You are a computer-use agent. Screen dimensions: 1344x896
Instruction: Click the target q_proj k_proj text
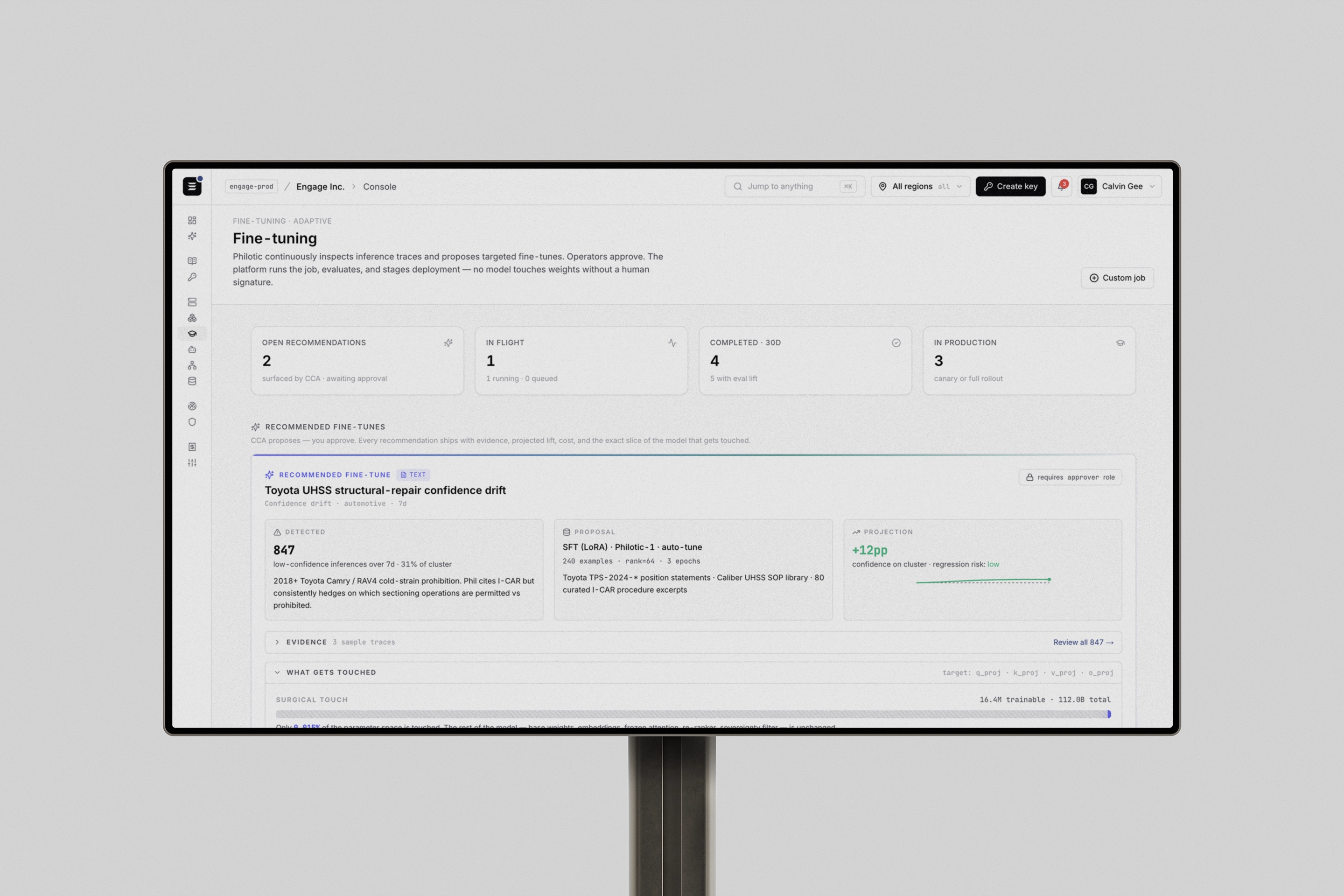pyautogui.click(x=1028, y=672)
